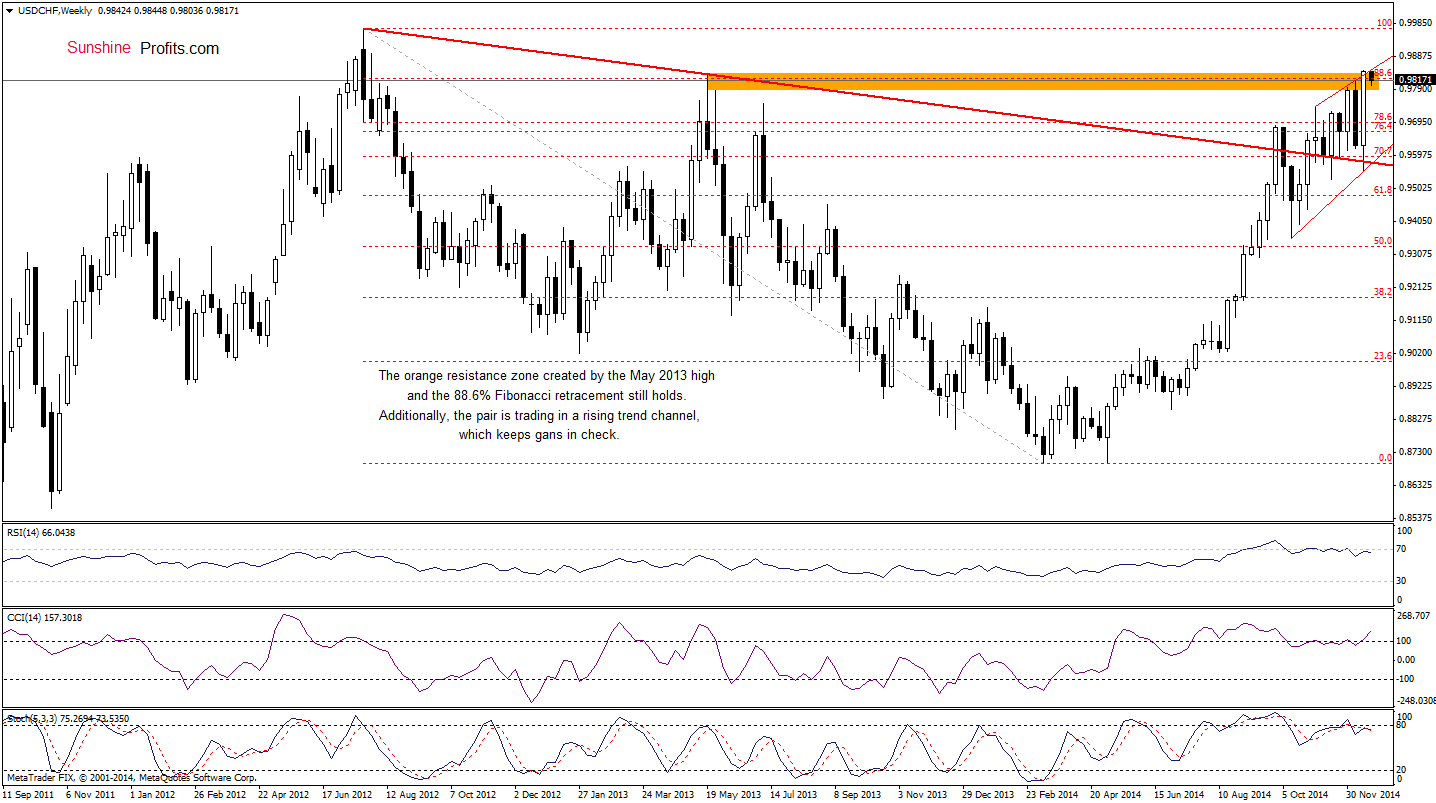Select the current price tag 0.98171

click(x=1414, y=79)
